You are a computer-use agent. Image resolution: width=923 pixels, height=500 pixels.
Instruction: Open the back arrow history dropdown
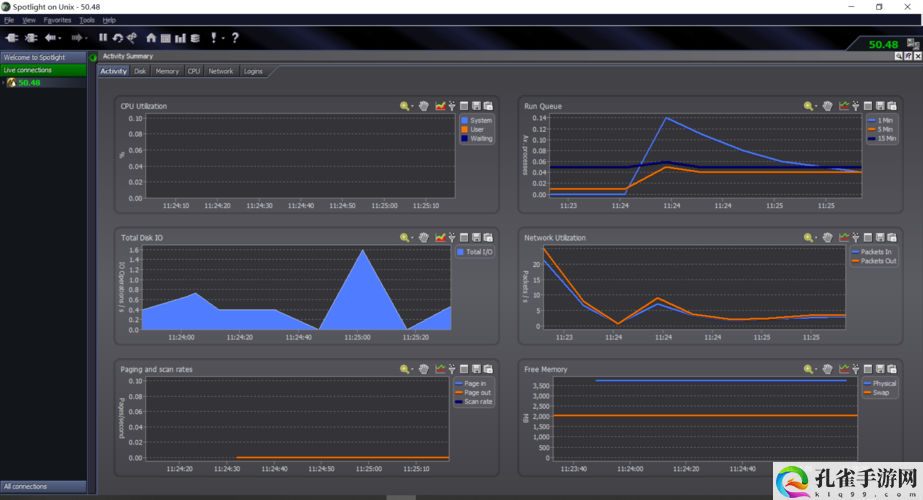(59, 38)
